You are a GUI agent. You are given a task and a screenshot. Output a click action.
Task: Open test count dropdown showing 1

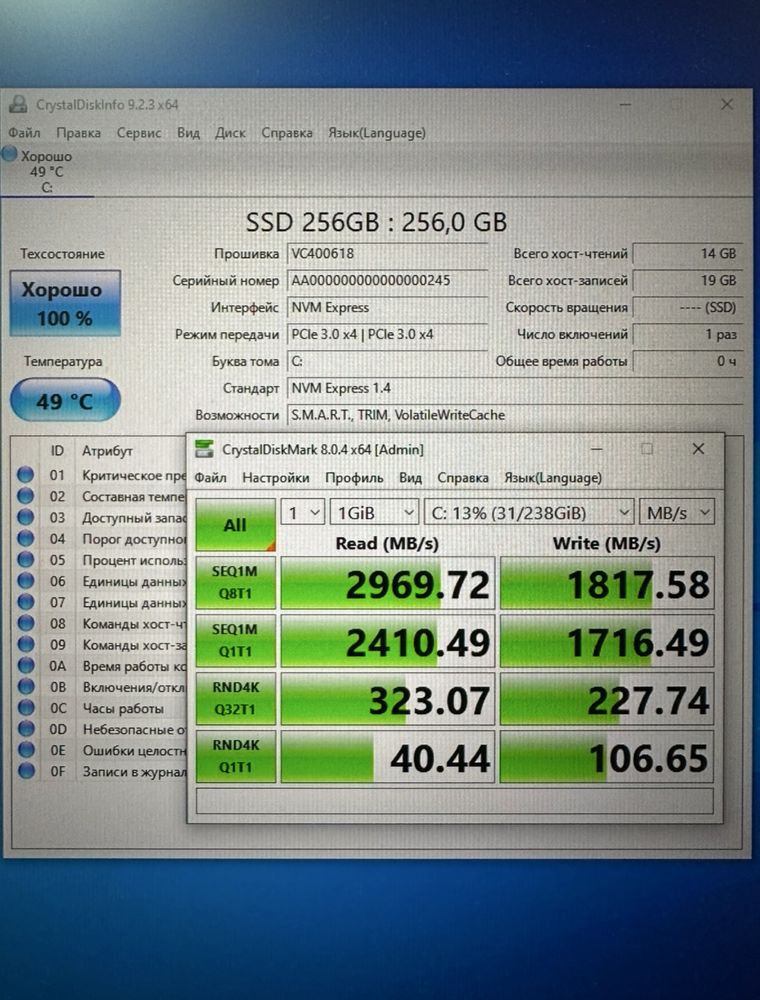[303, 513]
